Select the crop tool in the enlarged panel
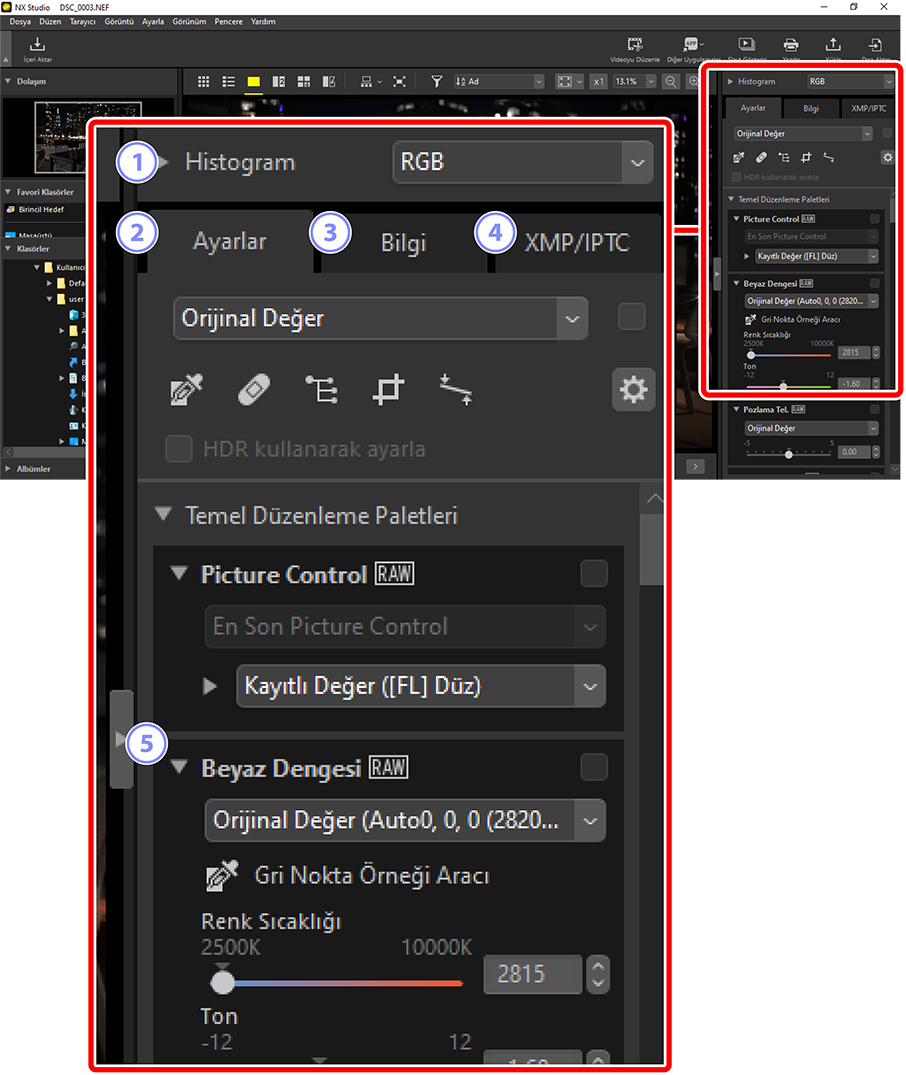The width and height of the screenshot is (906, 1075). [388, 390]
